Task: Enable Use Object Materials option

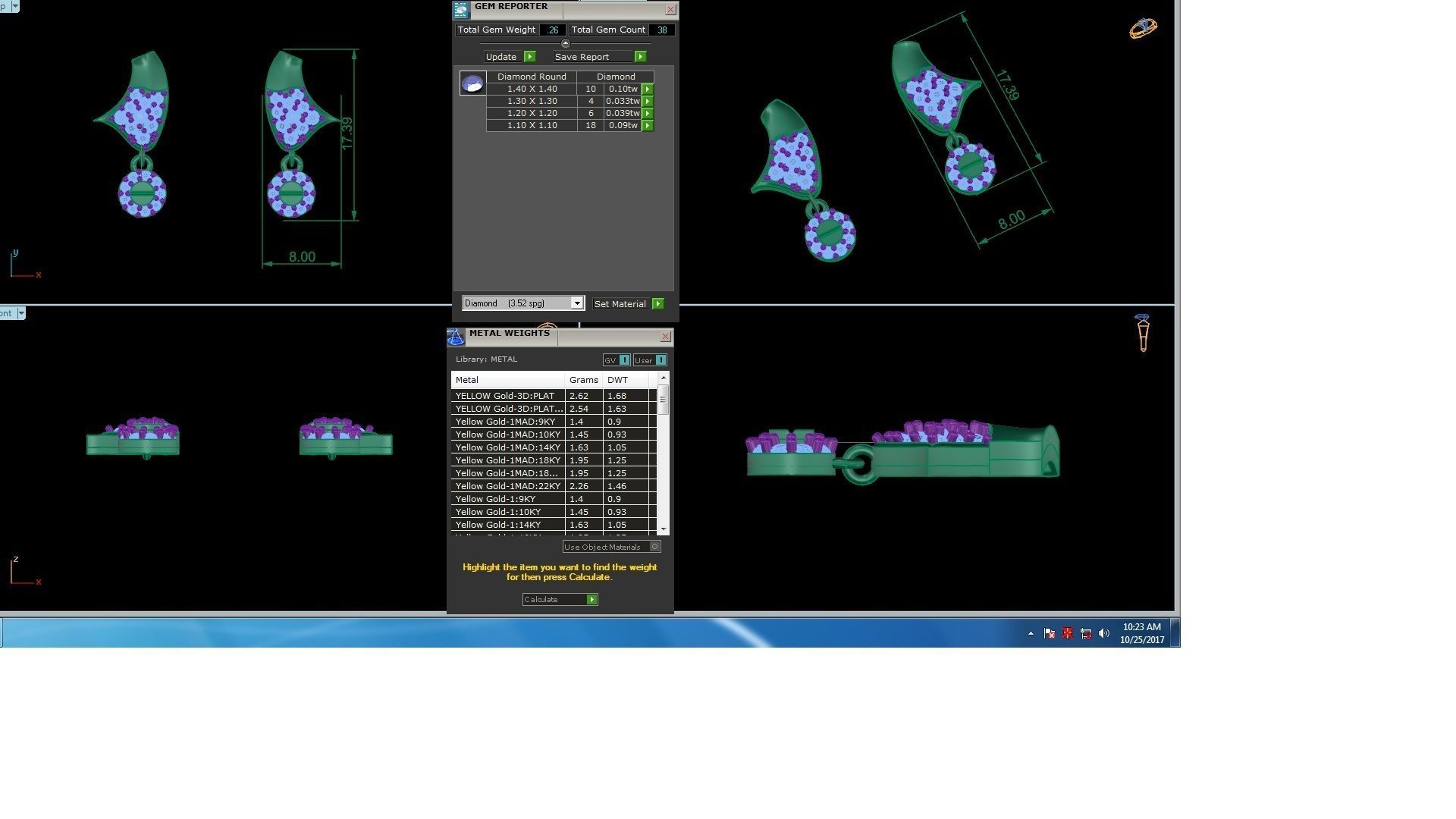Action: tap(655, 547)
